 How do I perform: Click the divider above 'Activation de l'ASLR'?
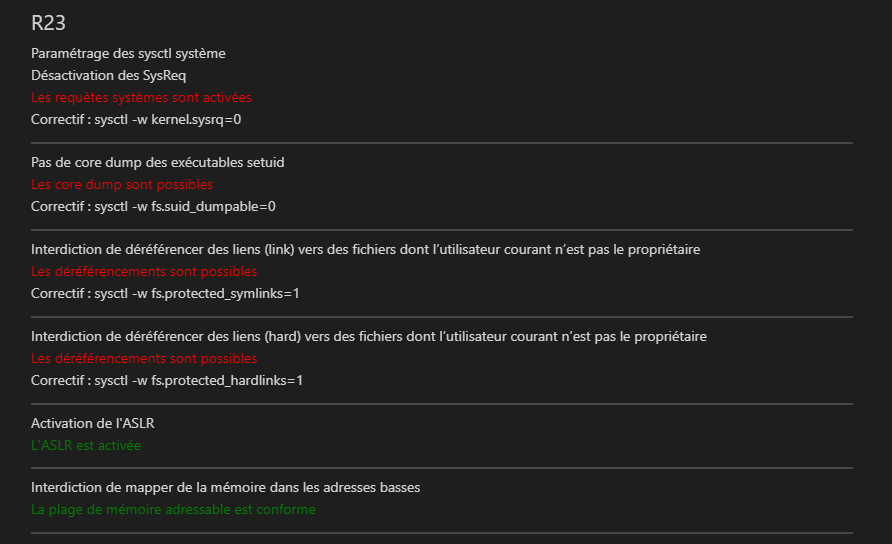coord(441,404)
